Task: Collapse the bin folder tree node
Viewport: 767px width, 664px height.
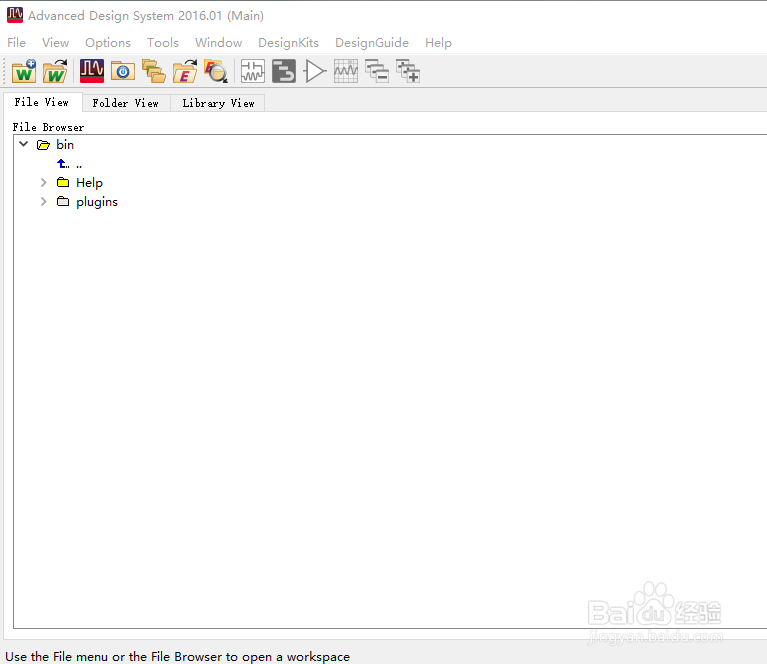Action: click(23, 144)
